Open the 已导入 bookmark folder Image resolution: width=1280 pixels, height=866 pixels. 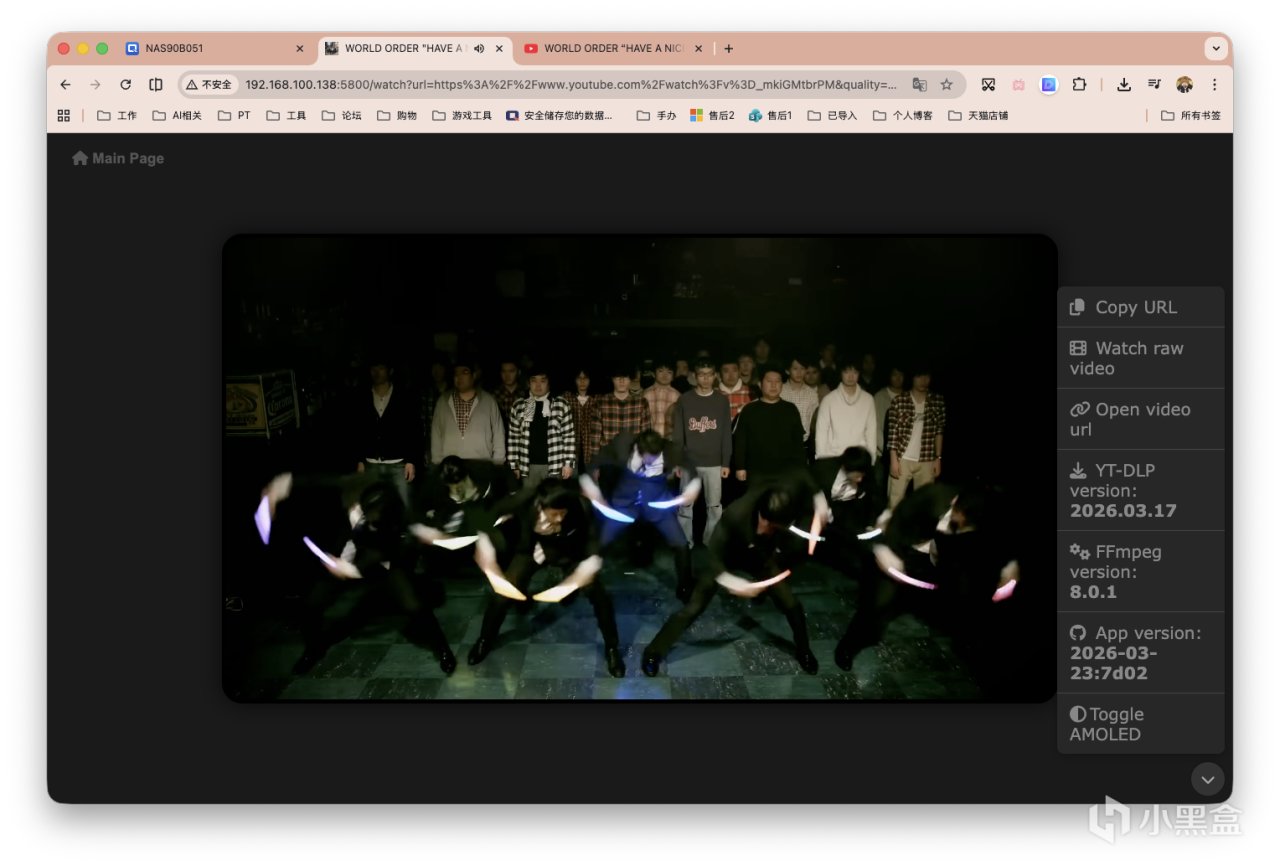point(832,115)
